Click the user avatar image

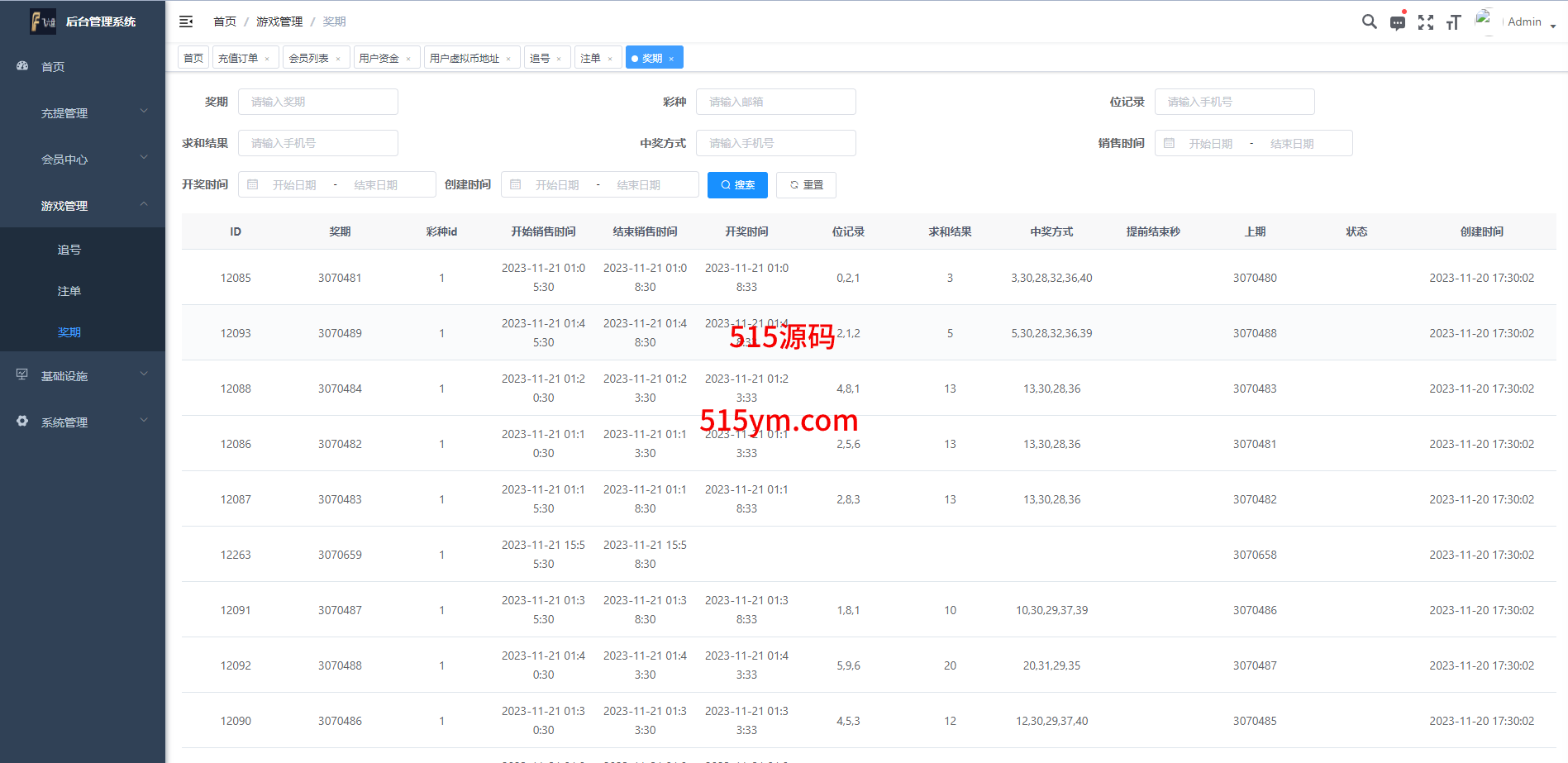coord(1485,20)
